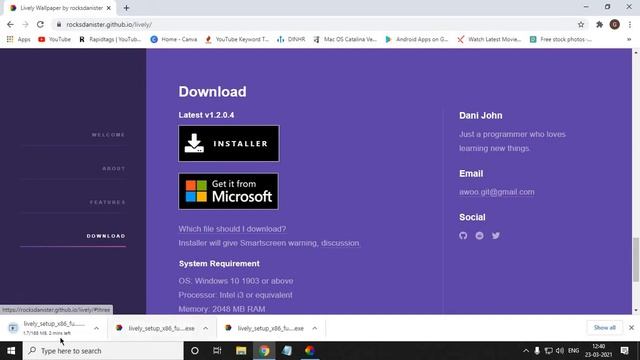The width and height of the screenshot is (640, 360).
Task: Open the Rapidtags bookmark
Action: coord(110,39)
